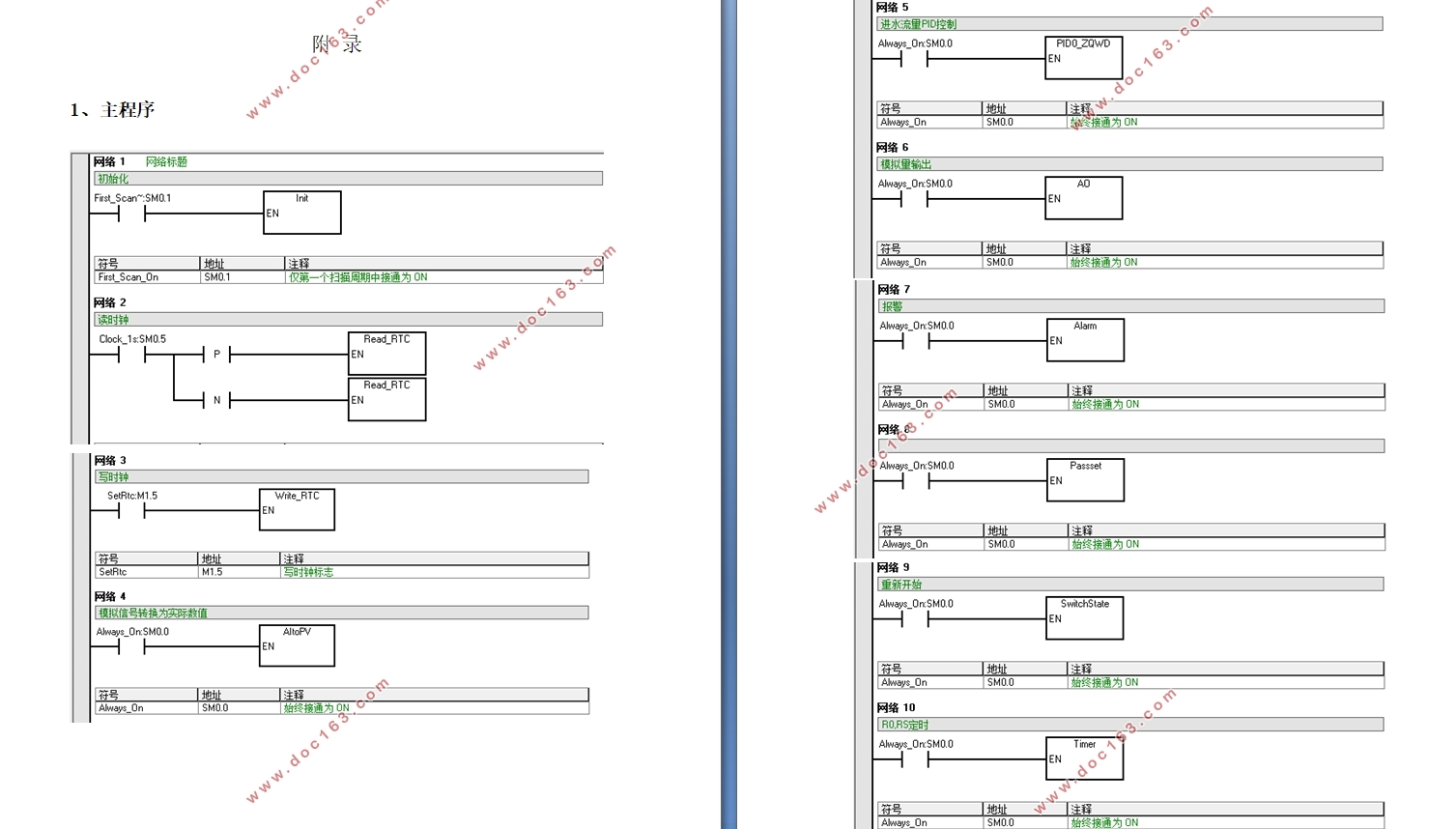Click the 进水流量PID控制 comment bar
This screenshot has height=829, width=1456.
coord(1129,24)
